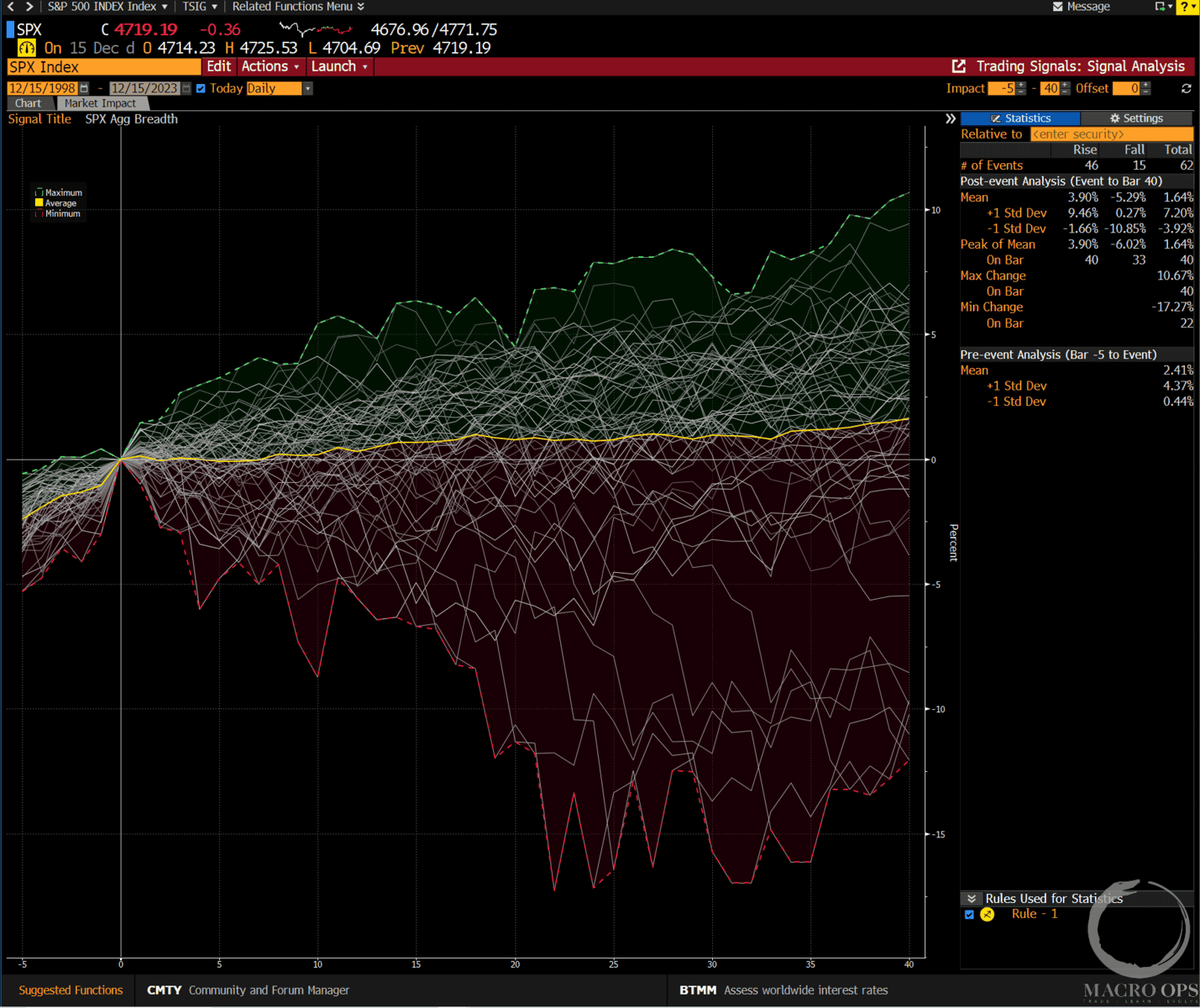
Task: Select the Statistics tab
Action: 1020,118
